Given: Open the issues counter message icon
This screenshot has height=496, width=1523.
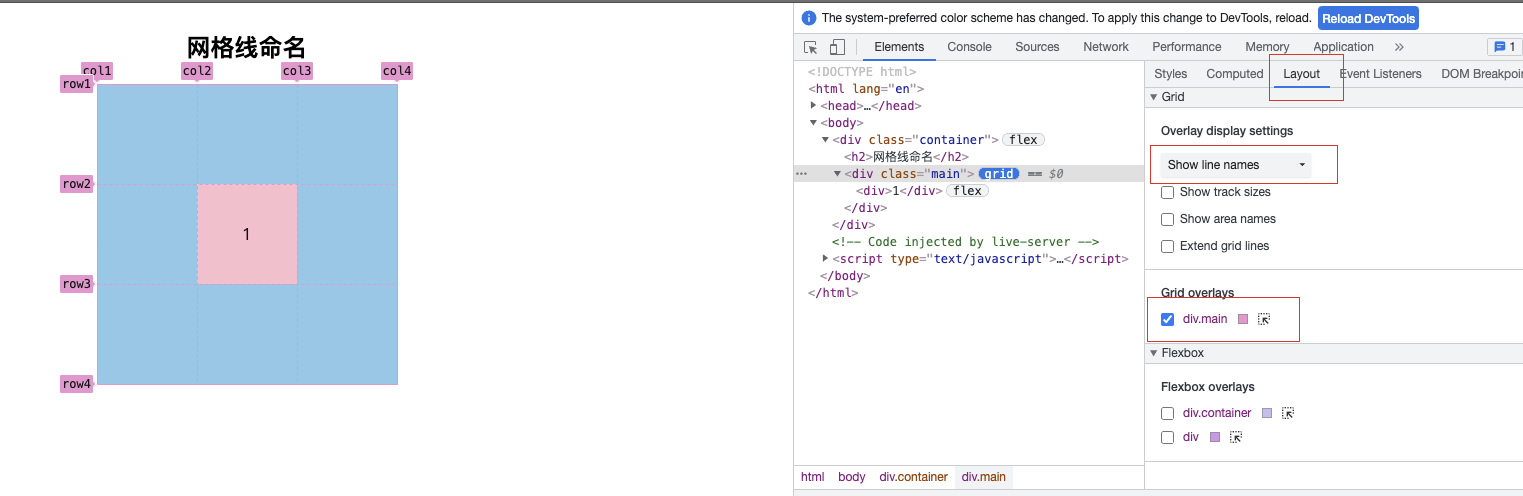Looking at the screenshot, I should click(x=1503, y=47).
